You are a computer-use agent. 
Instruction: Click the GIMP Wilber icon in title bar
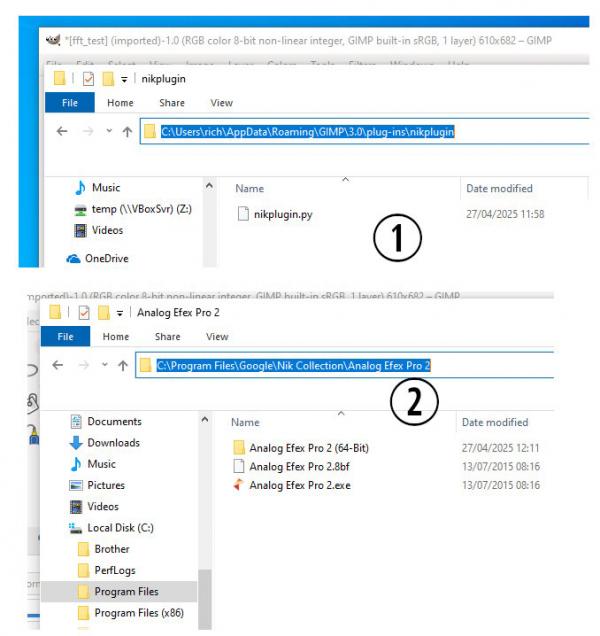53,40
